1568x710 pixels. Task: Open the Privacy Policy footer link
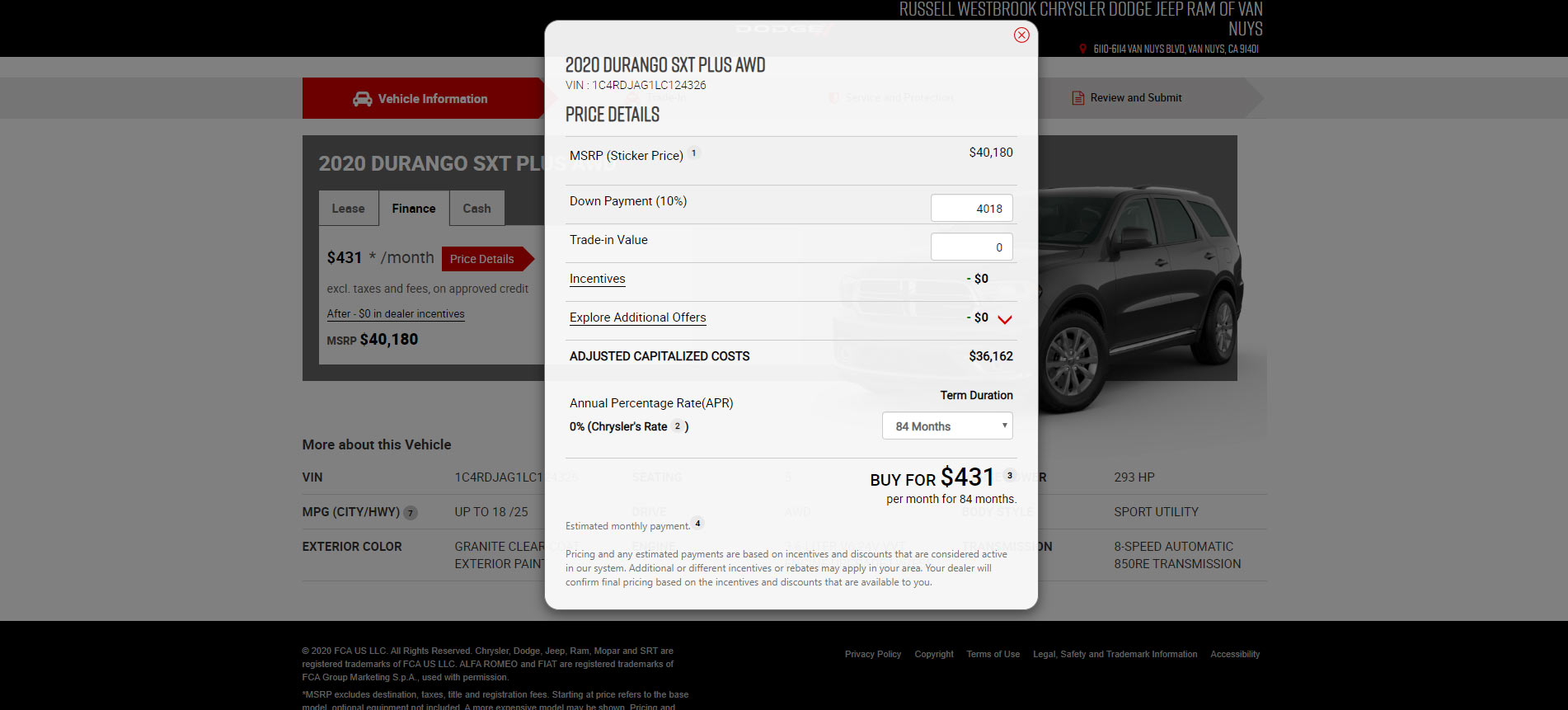(x=872, y=654)
